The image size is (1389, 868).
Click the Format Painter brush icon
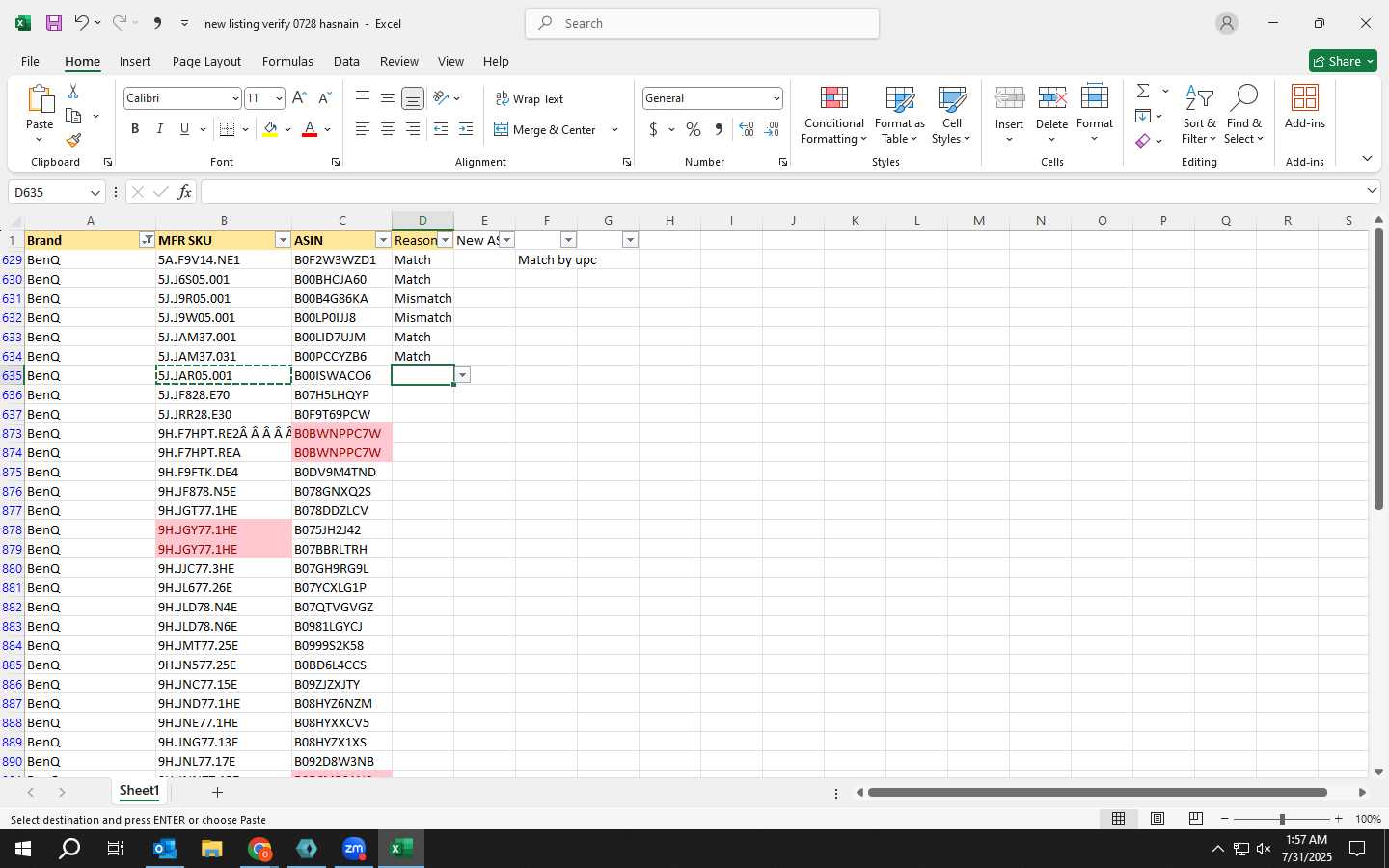pyautogui.click(x=73, y=140)
